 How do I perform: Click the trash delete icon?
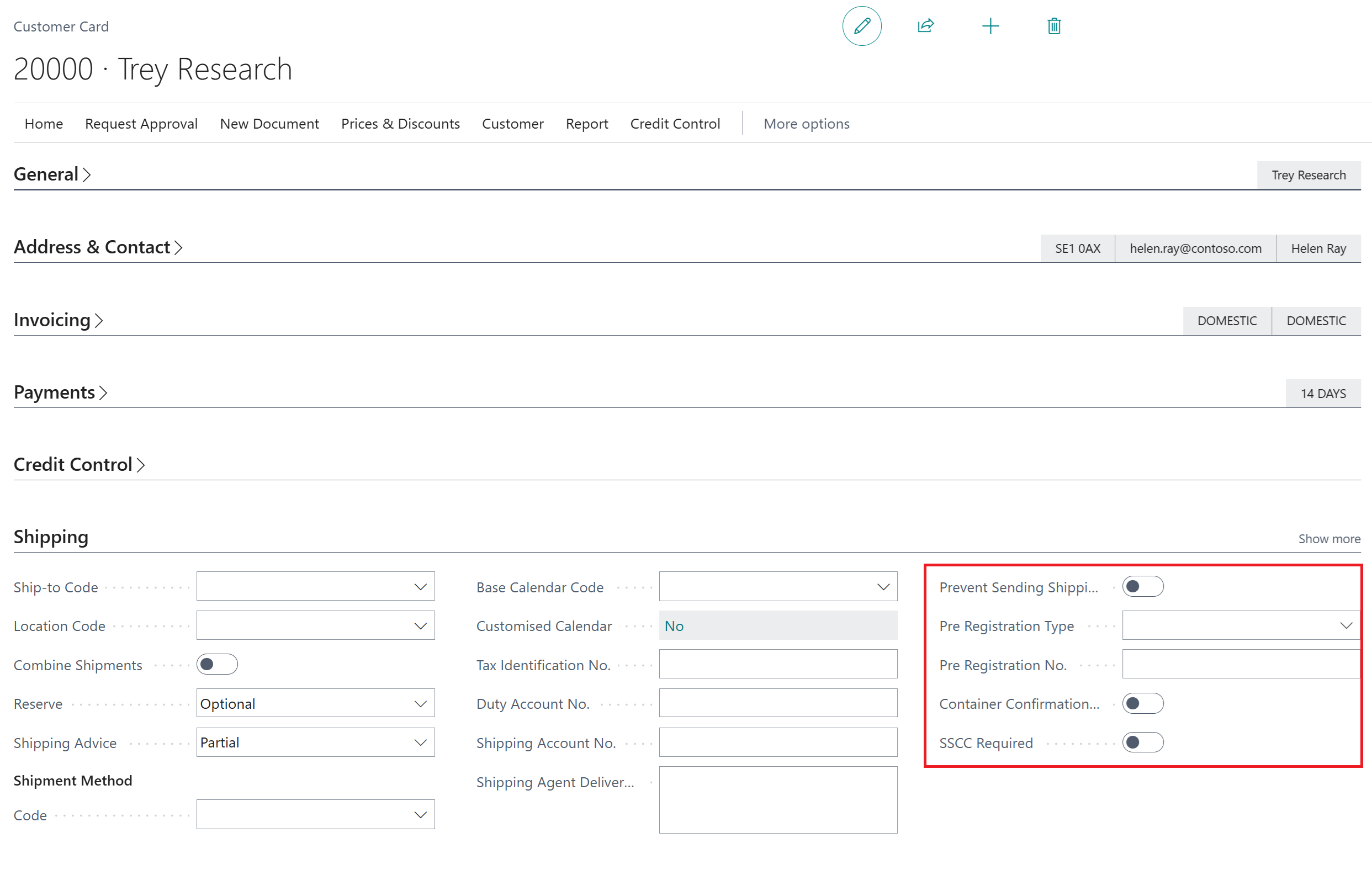tap(1054, 26)
